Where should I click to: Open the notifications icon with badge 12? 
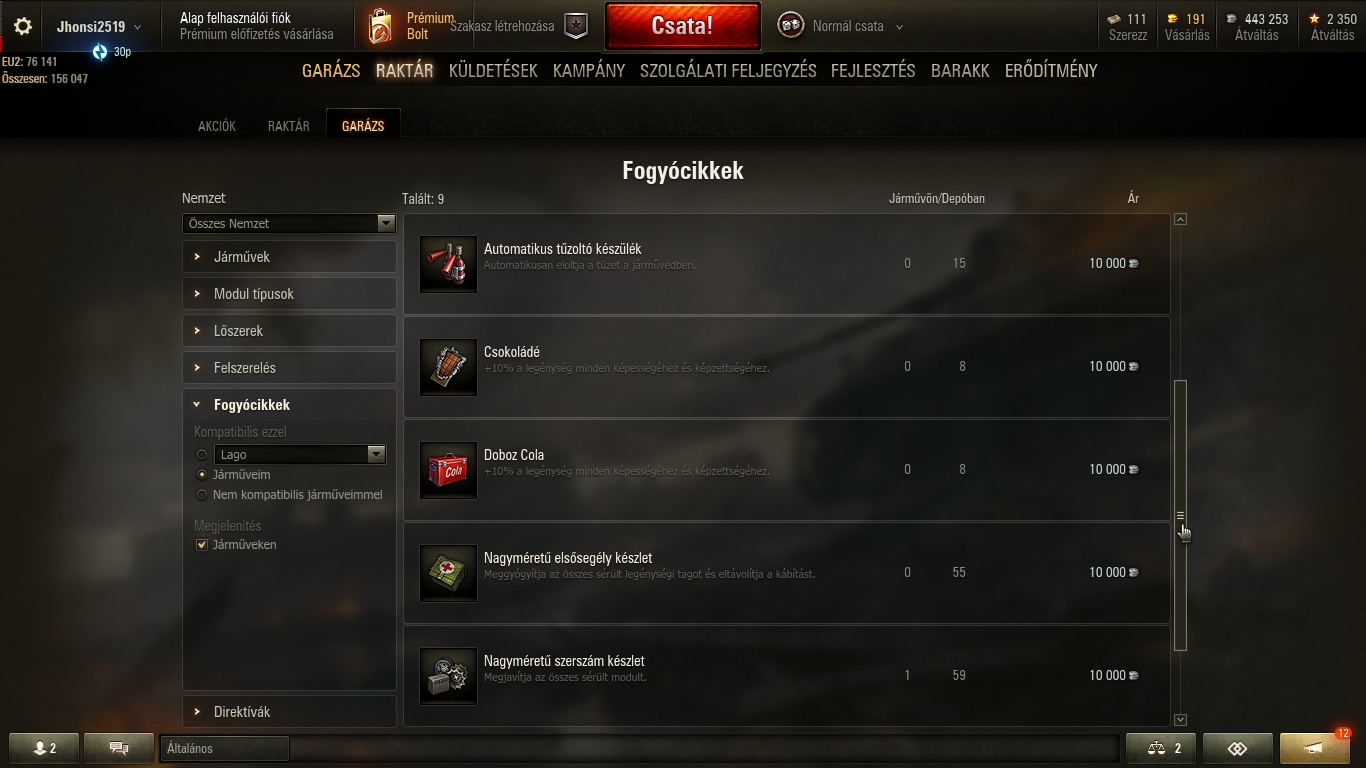pyautogui.click(x=1314, y=748)
